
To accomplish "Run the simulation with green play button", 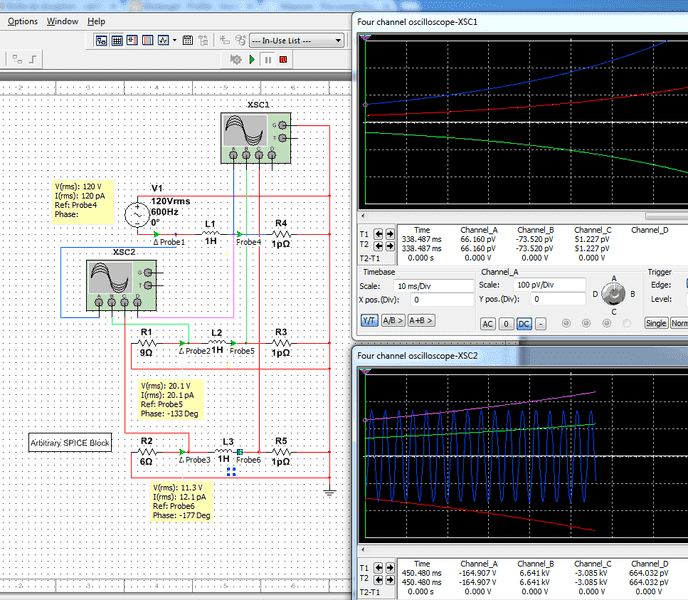I will tap(252, 60).
